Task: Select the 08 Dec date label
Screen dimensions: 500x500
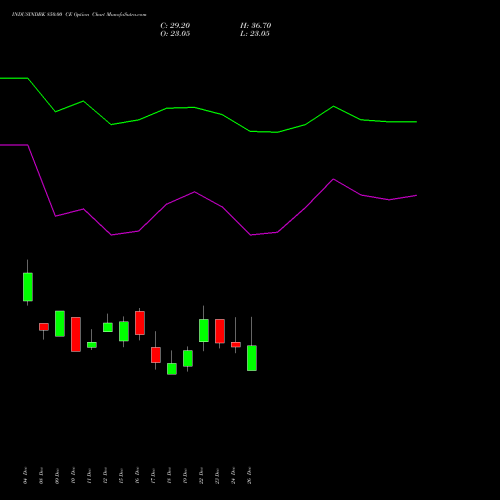Action: pyautogui.click(x=41, y=475)
